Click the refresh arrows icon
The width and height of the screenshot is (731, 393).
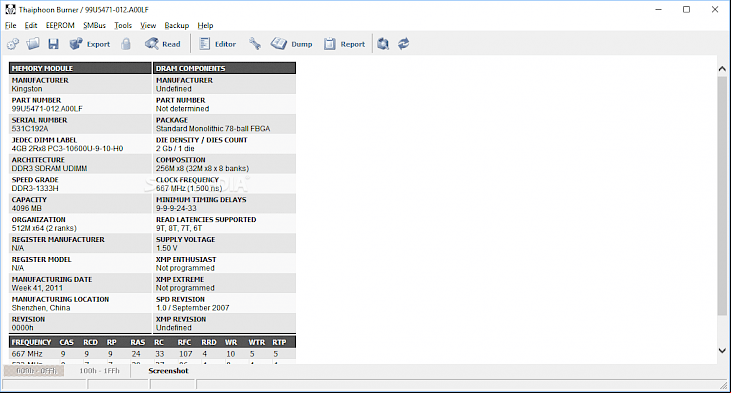coord(404,44)
